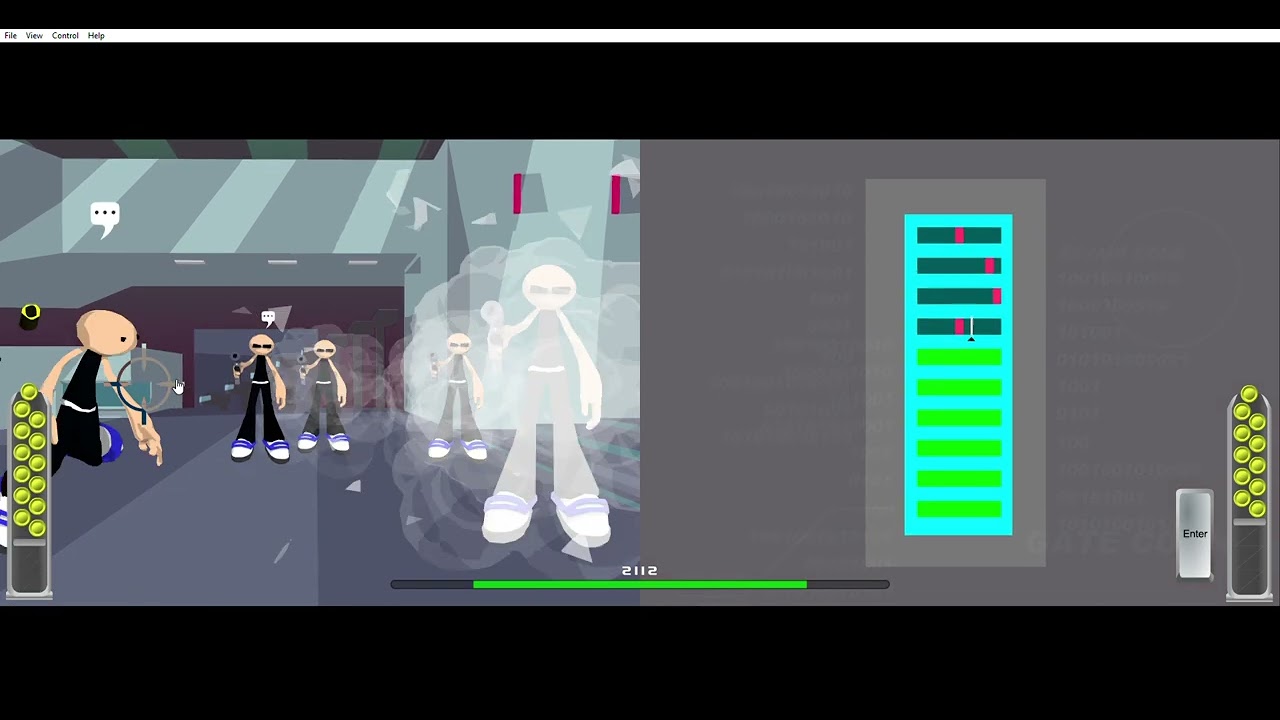The height and width of the screenshot is (720, 1280).
Task: Open the View menu
Action: pos(34,36)
